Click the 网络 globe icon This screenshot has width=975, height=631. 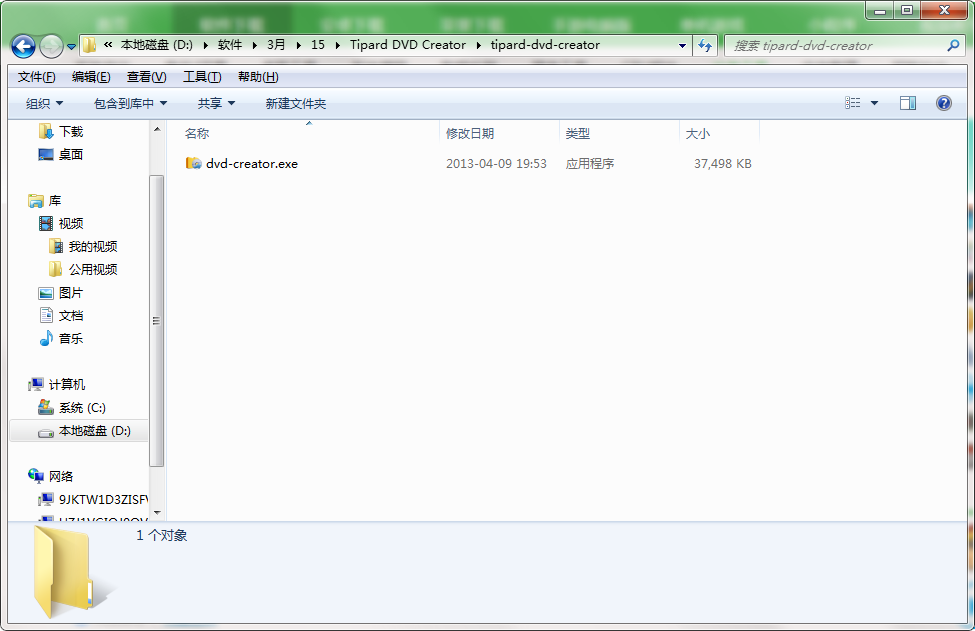[35, 476]
